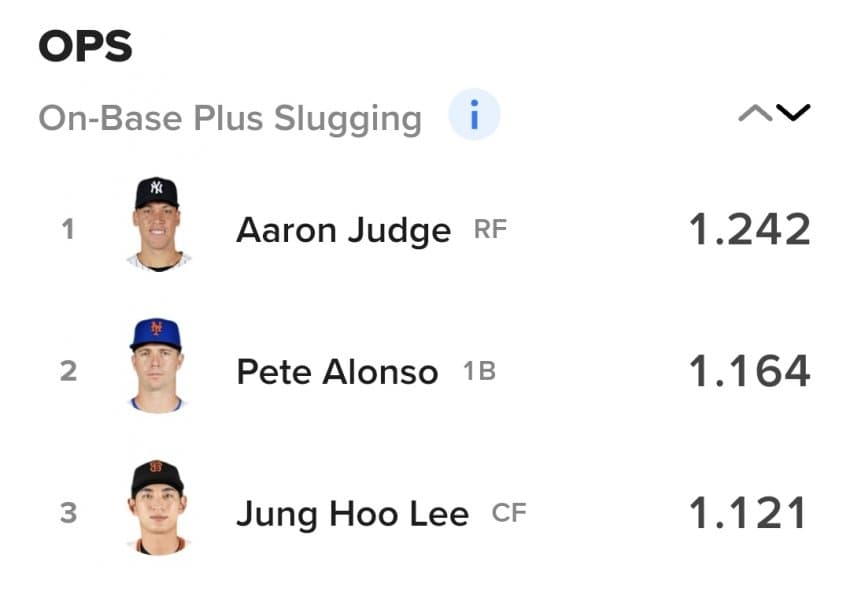Click the 1B position label

pos(479,372)
